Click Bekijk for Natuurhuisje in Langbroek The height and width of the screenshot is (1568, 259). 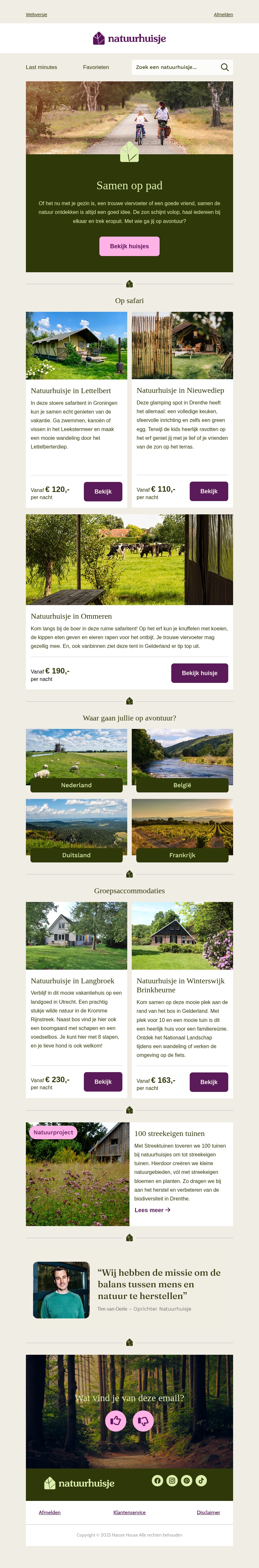pos(103,1082)
